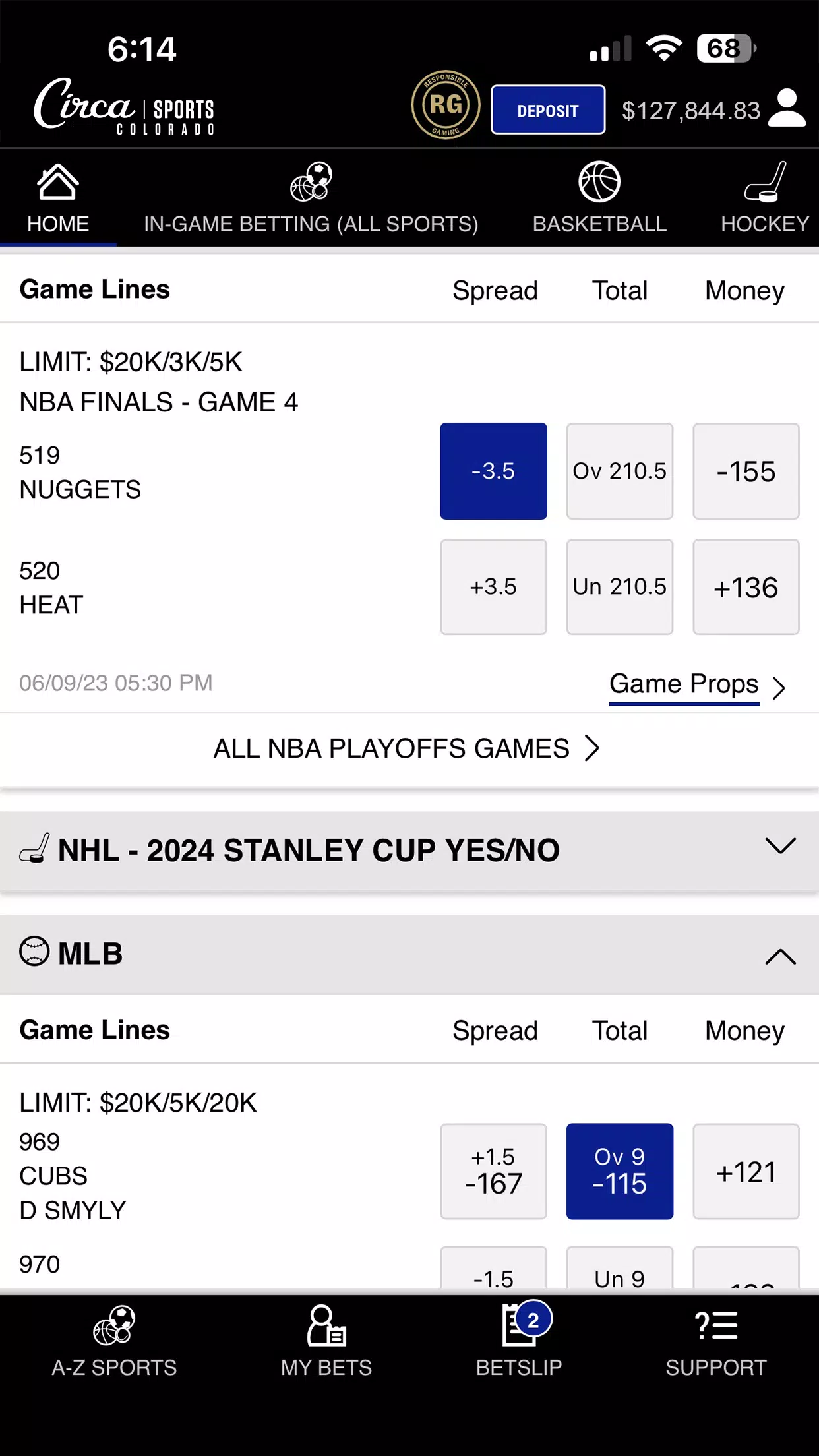Tap the user profile account icon
Screen dimensions: 819x1456
click(x=787, y=109)
